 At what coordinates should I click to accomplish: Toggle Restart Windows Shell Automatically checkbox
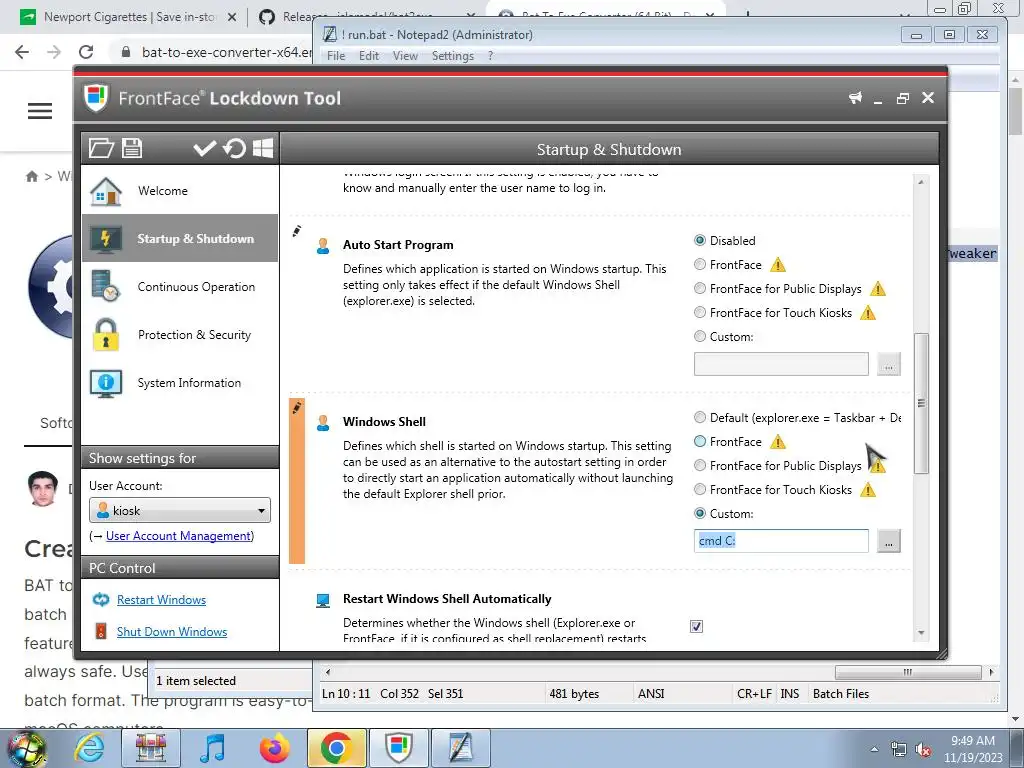pyautogui.click(x=696, y=626)
